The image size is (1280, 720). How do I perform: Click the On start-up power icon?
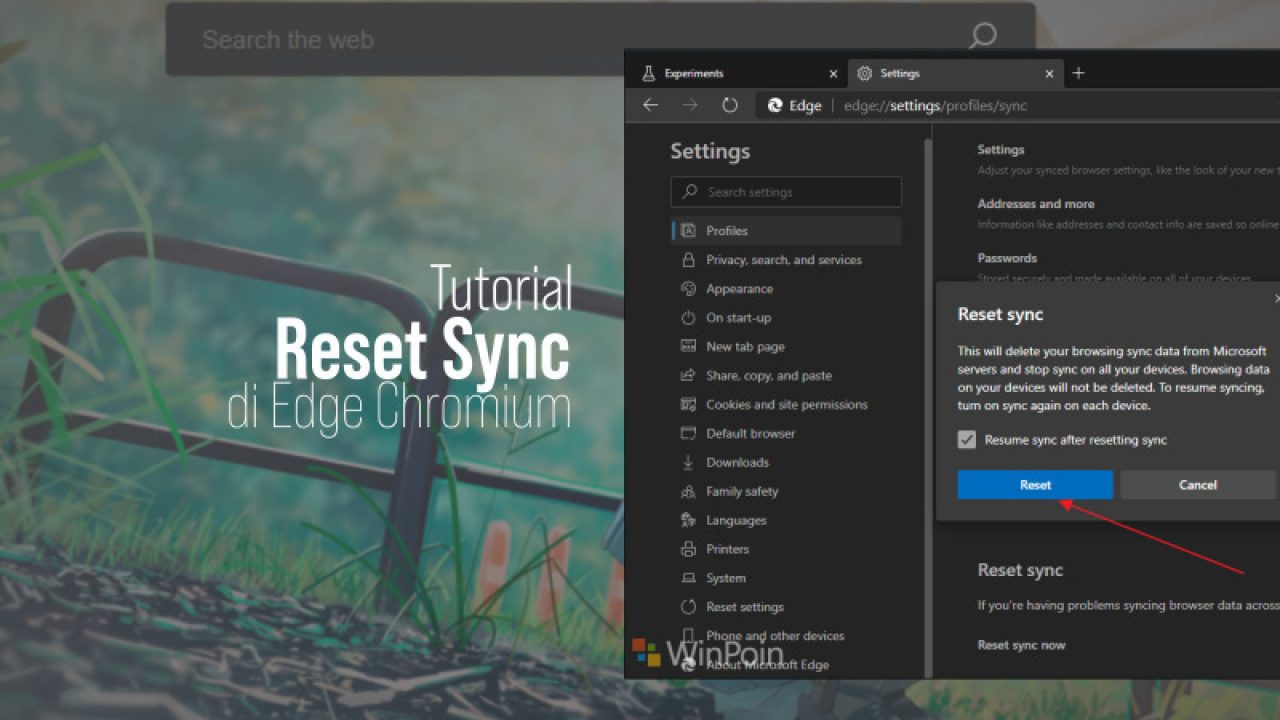click(688, 318)
